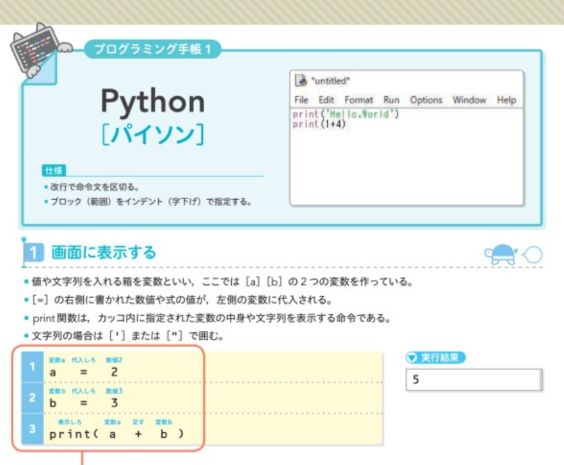Click the Python file icon beside untitled title
564x465 pixels.
301,80
